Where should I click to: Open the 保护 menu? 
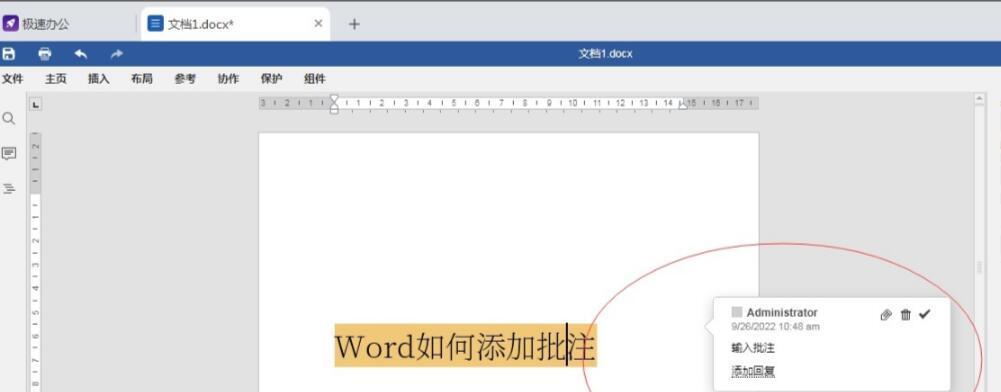tap(271, 79)
